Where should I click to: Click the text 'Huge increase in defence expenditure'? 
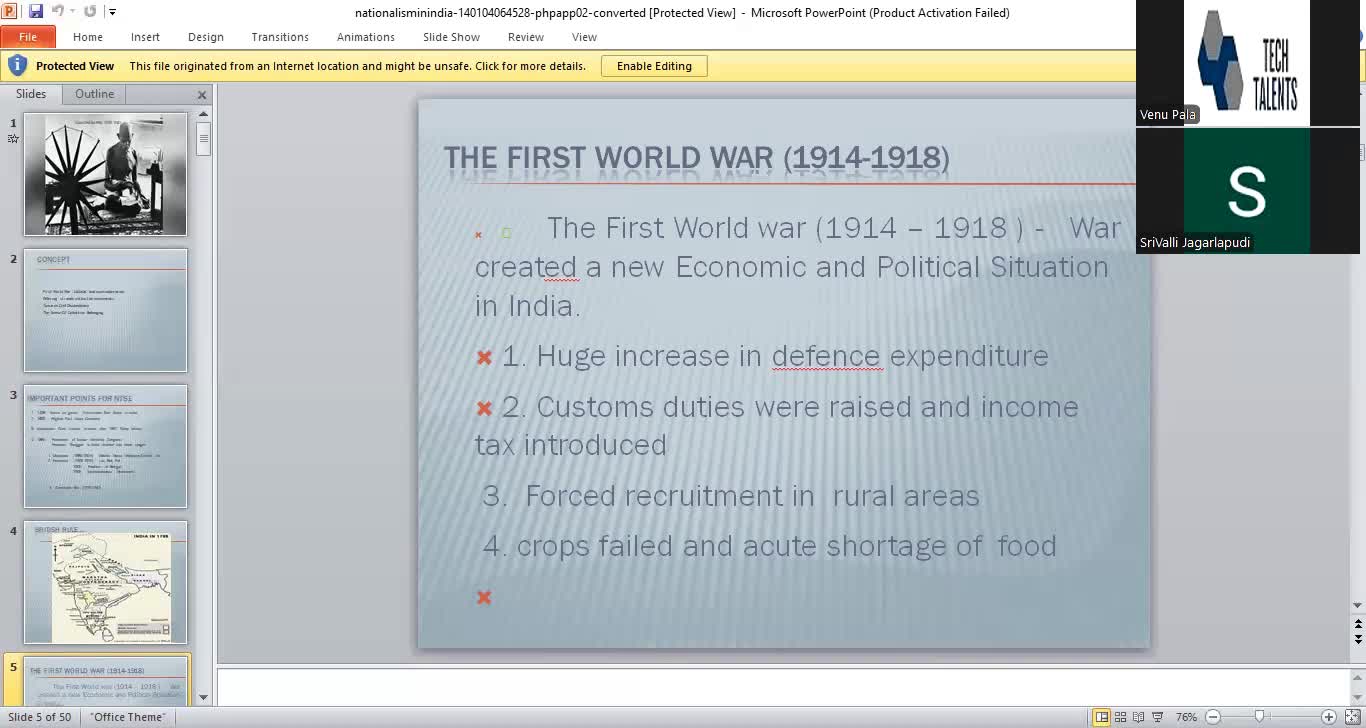(x=792, y=356)
